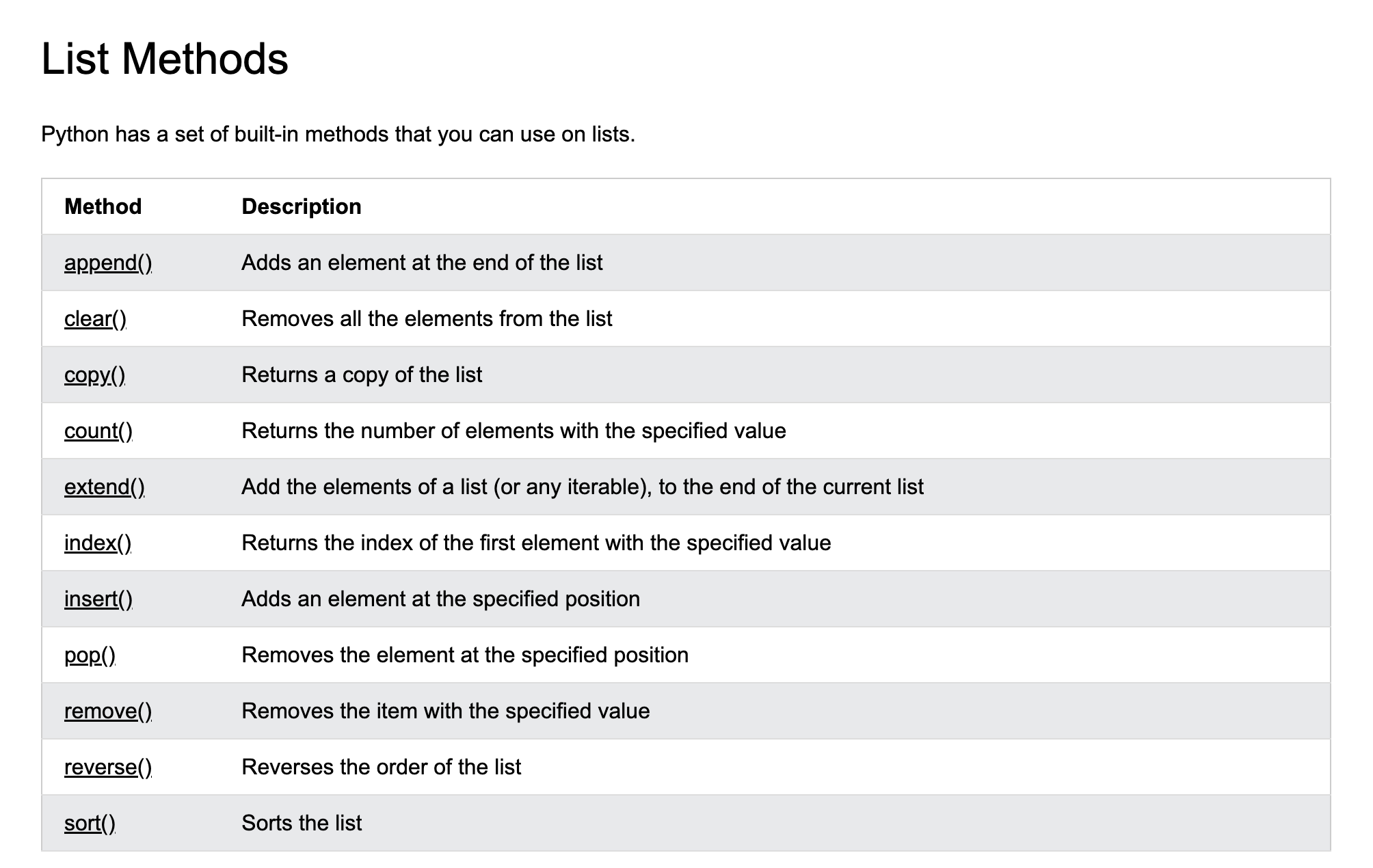Click "Adds an element at the specified position"
The image size is (1373, 868).
(x=440, y=599)
